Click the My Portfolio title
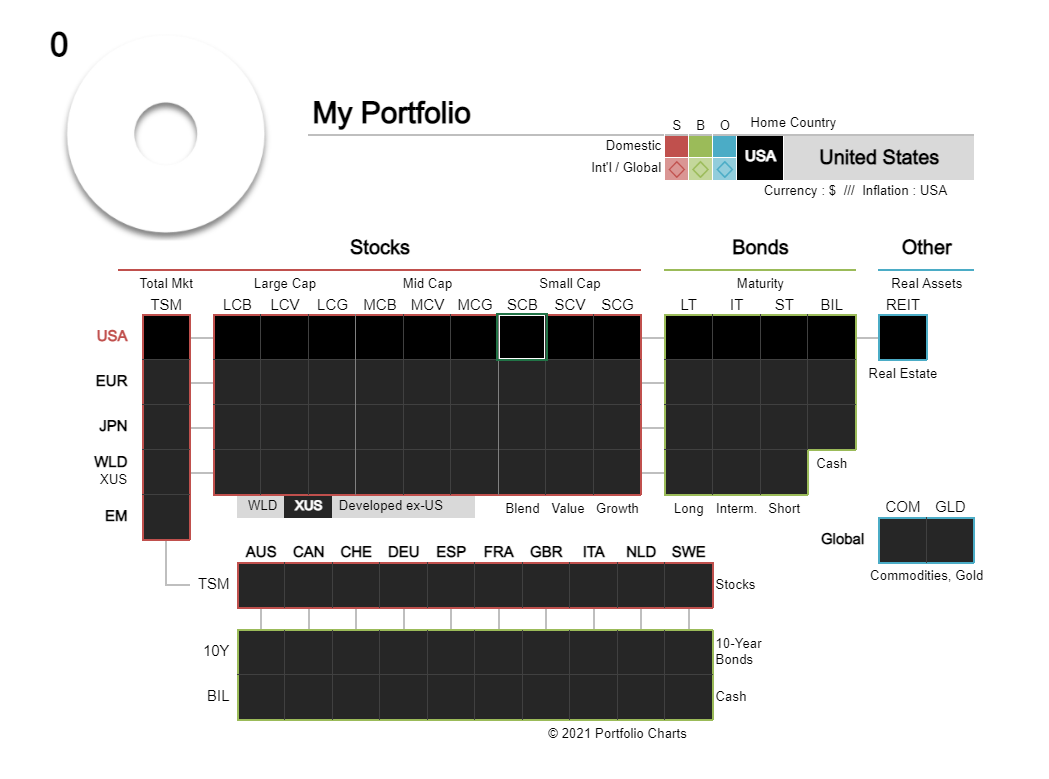The height and width of the screenshot is (779, 1049). [391, 113]
